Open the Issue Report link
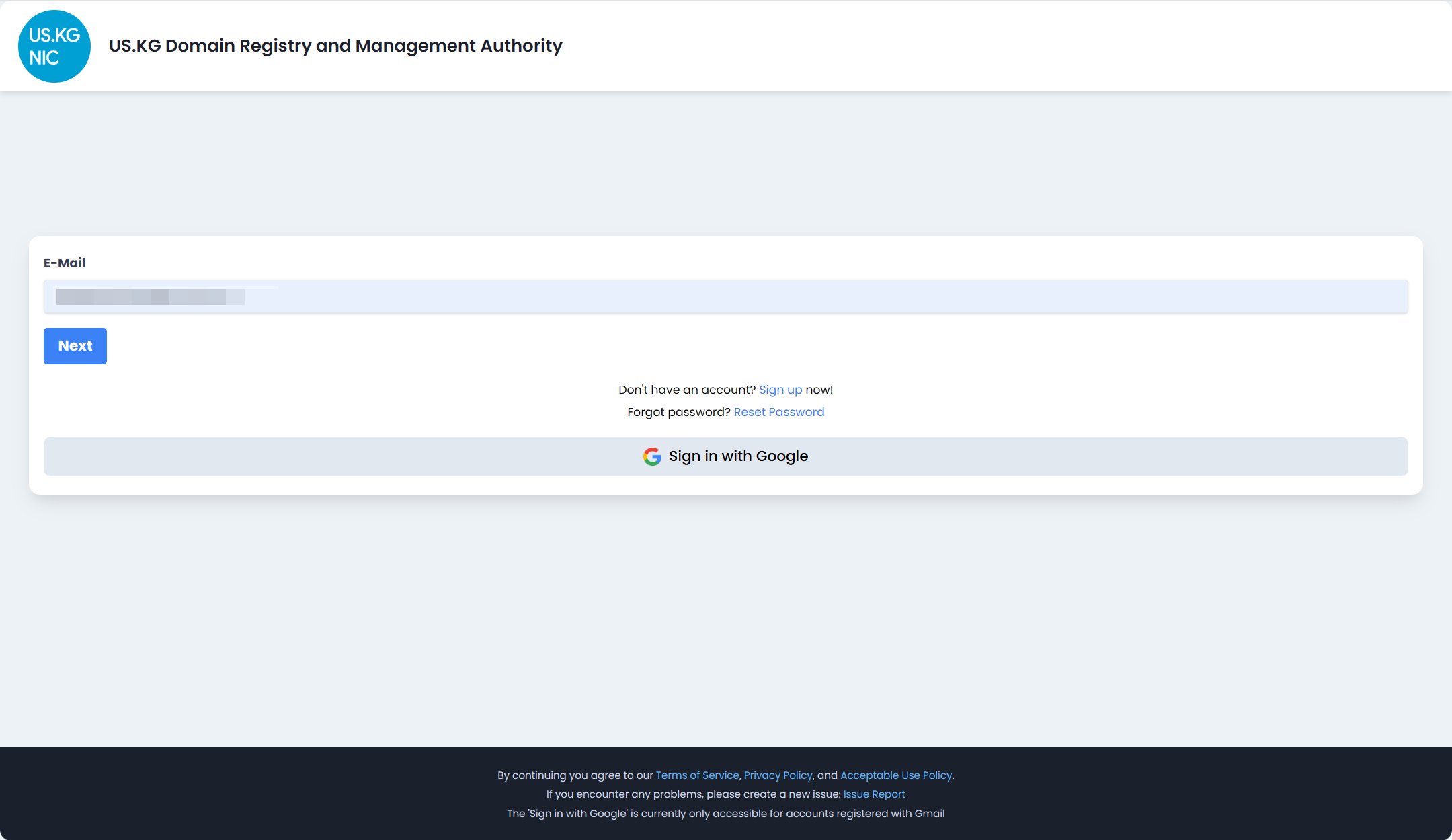Screen dimensions: 1452x840 875,794
